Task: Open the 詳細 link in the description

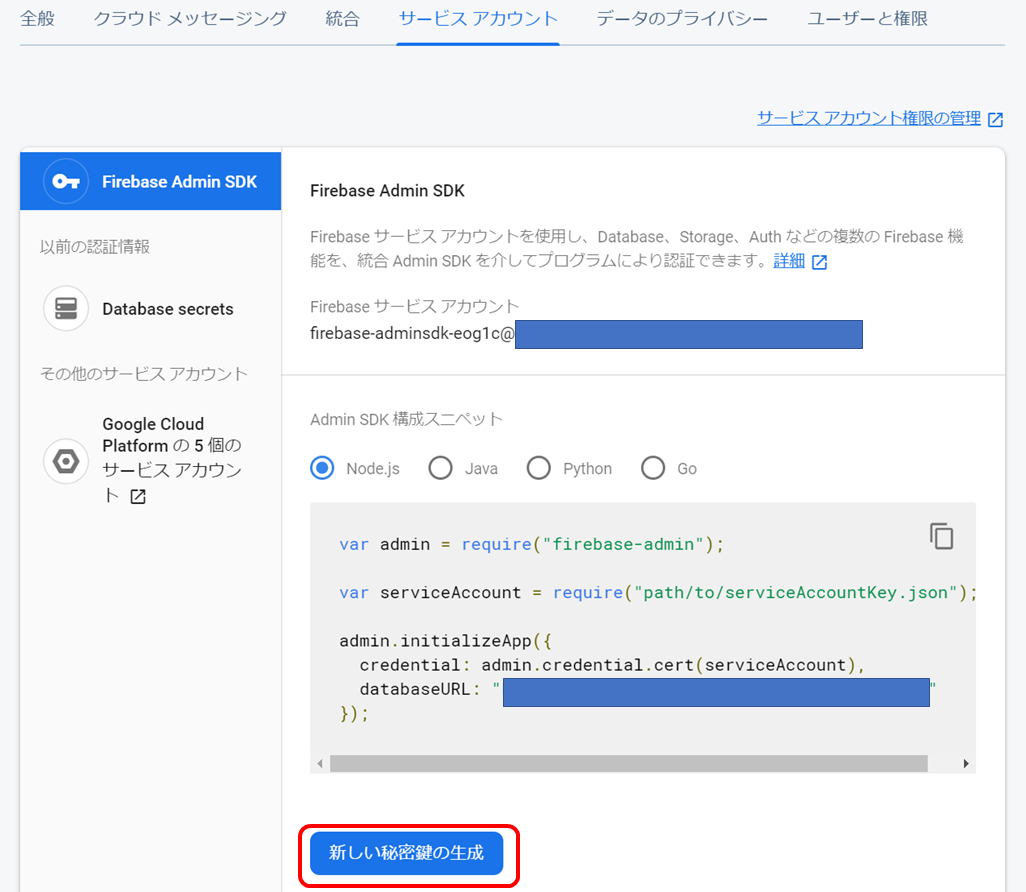Action: pos(789,261)
